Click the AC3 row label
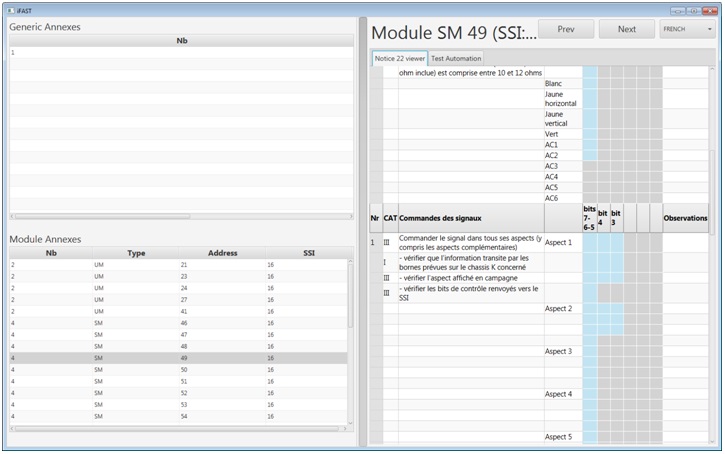 pos(551,166)
